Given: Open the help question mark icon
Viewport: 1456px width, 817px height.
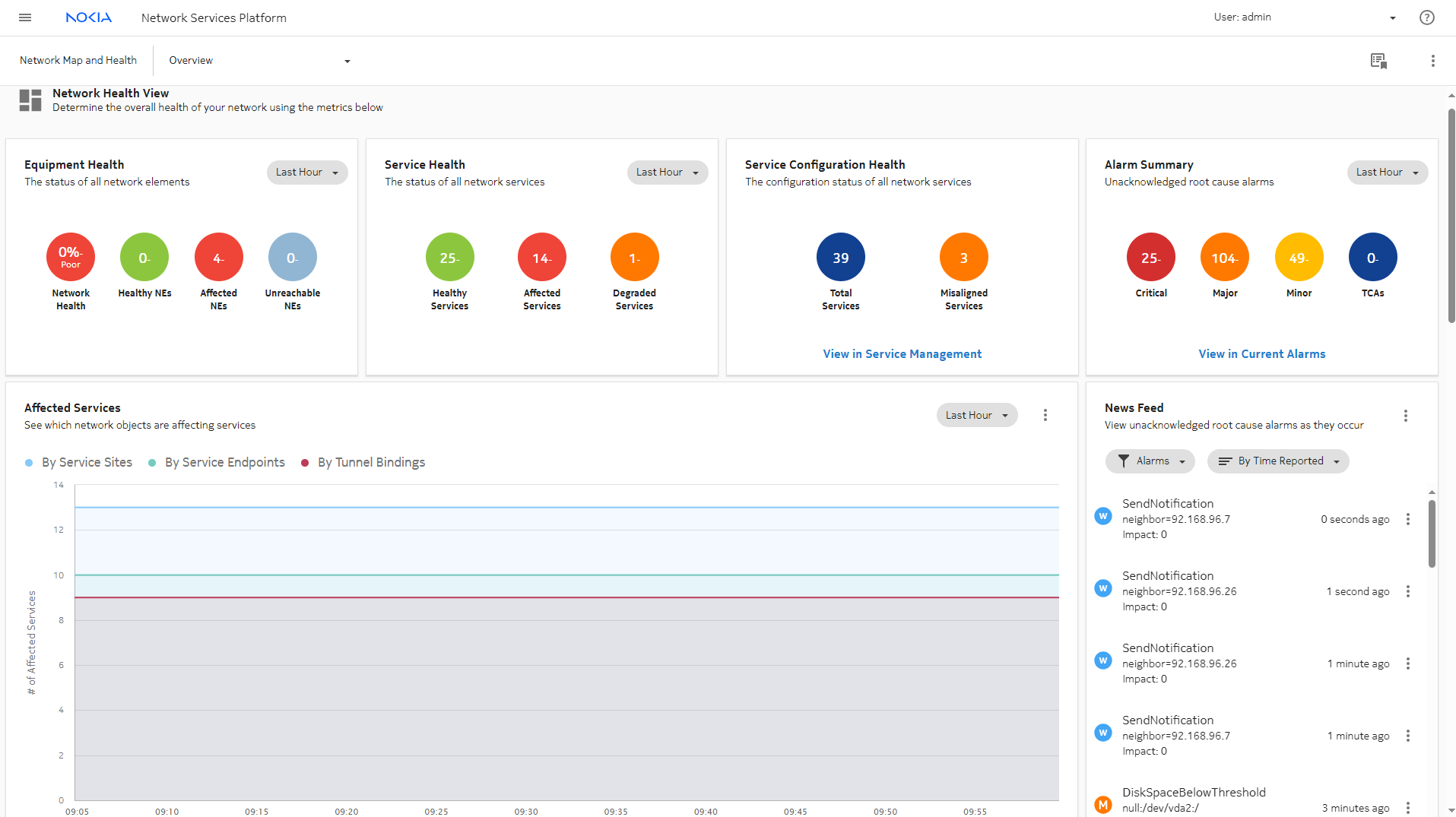Looking at the screenshot, I should point(1426,17).
